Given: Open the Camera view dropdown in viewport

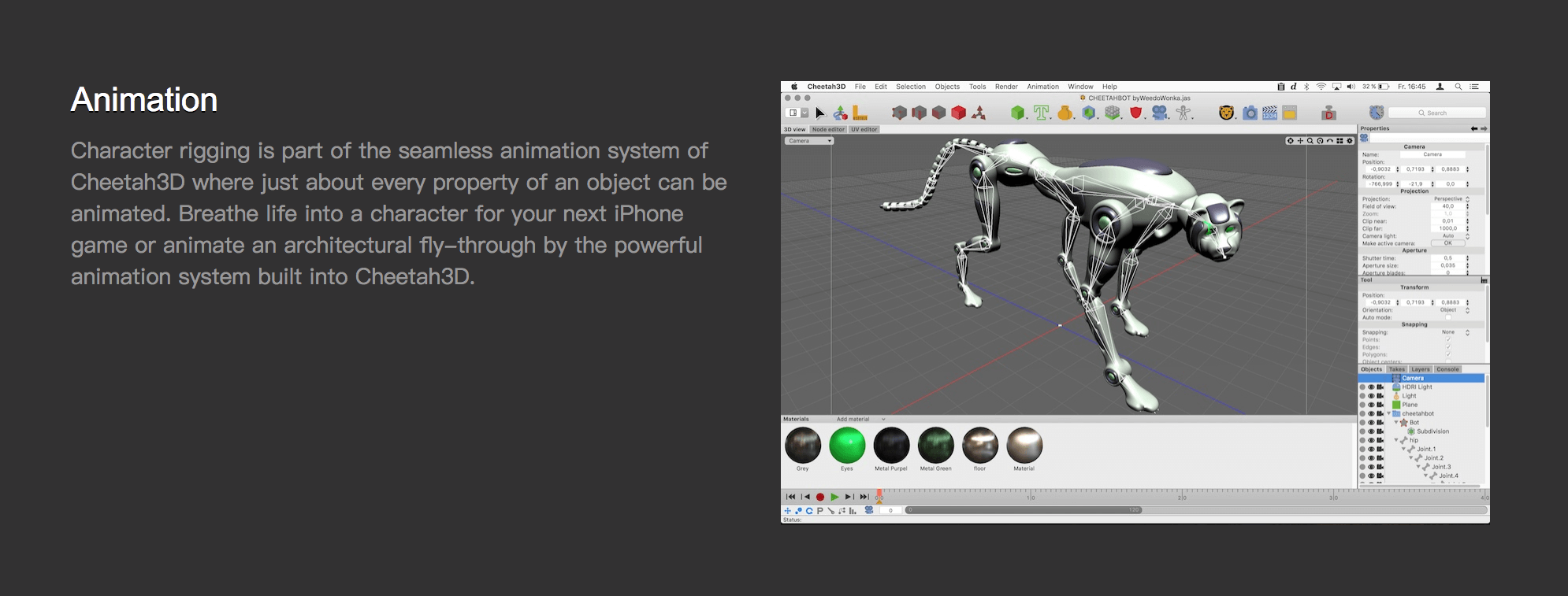Looking at the screenshot, I should 809,141.
